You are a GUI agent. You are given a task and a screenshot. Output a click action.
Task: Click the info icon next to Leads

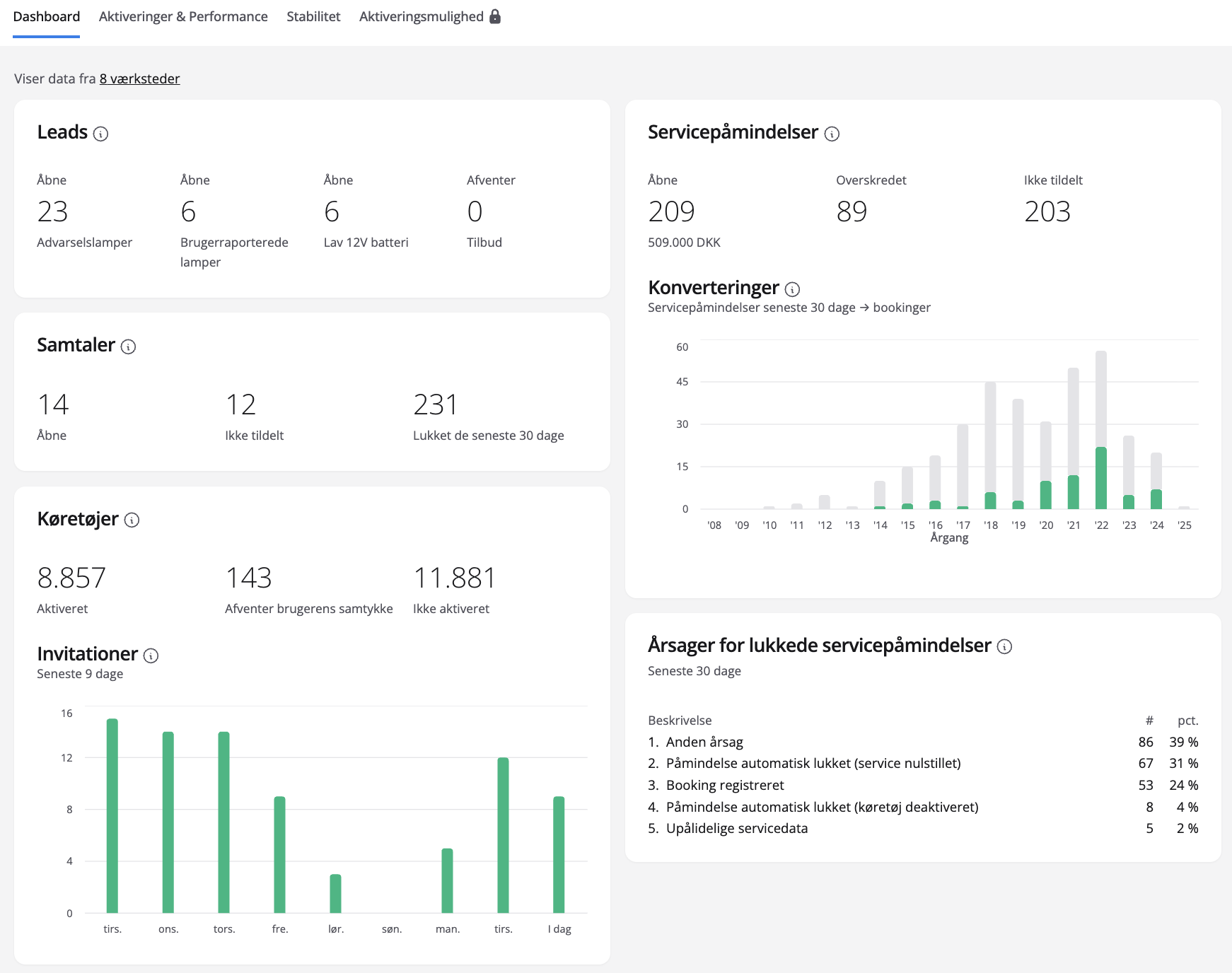pos(100,134)
